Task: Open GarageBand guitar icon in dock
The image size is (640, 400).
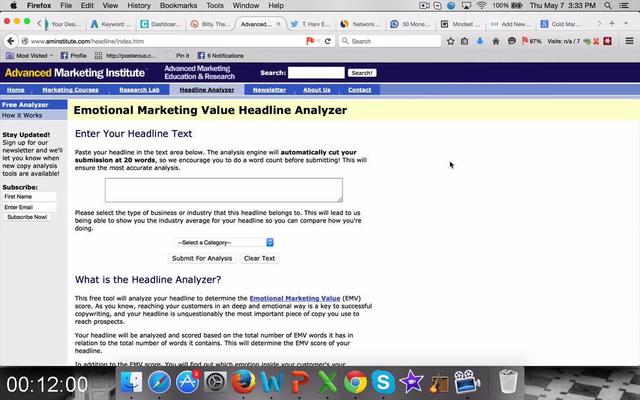Action: click(439, 382)
